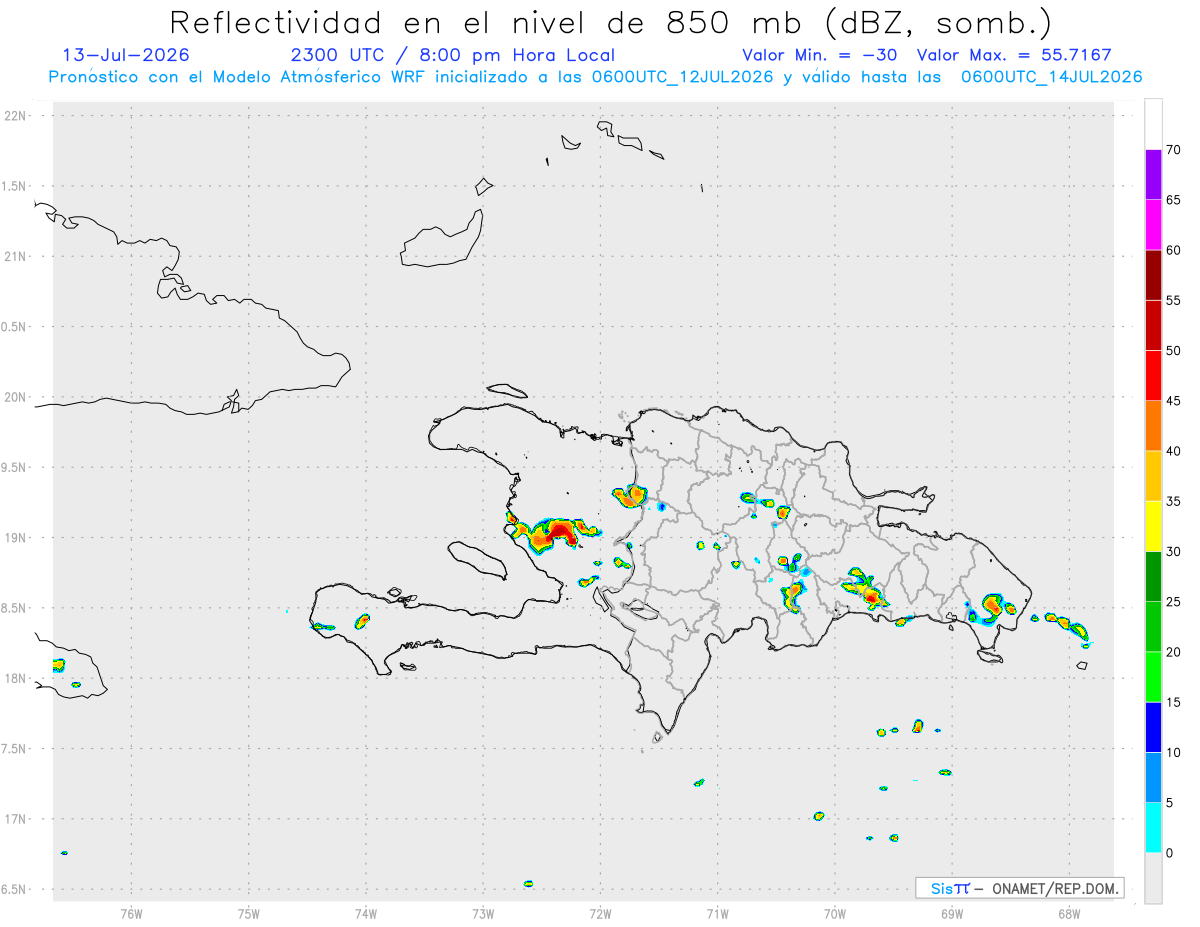Click the magenta 60–65 dBZ color swatch
This screenshot has width=1200, height=927.
tap(1153, 225)
